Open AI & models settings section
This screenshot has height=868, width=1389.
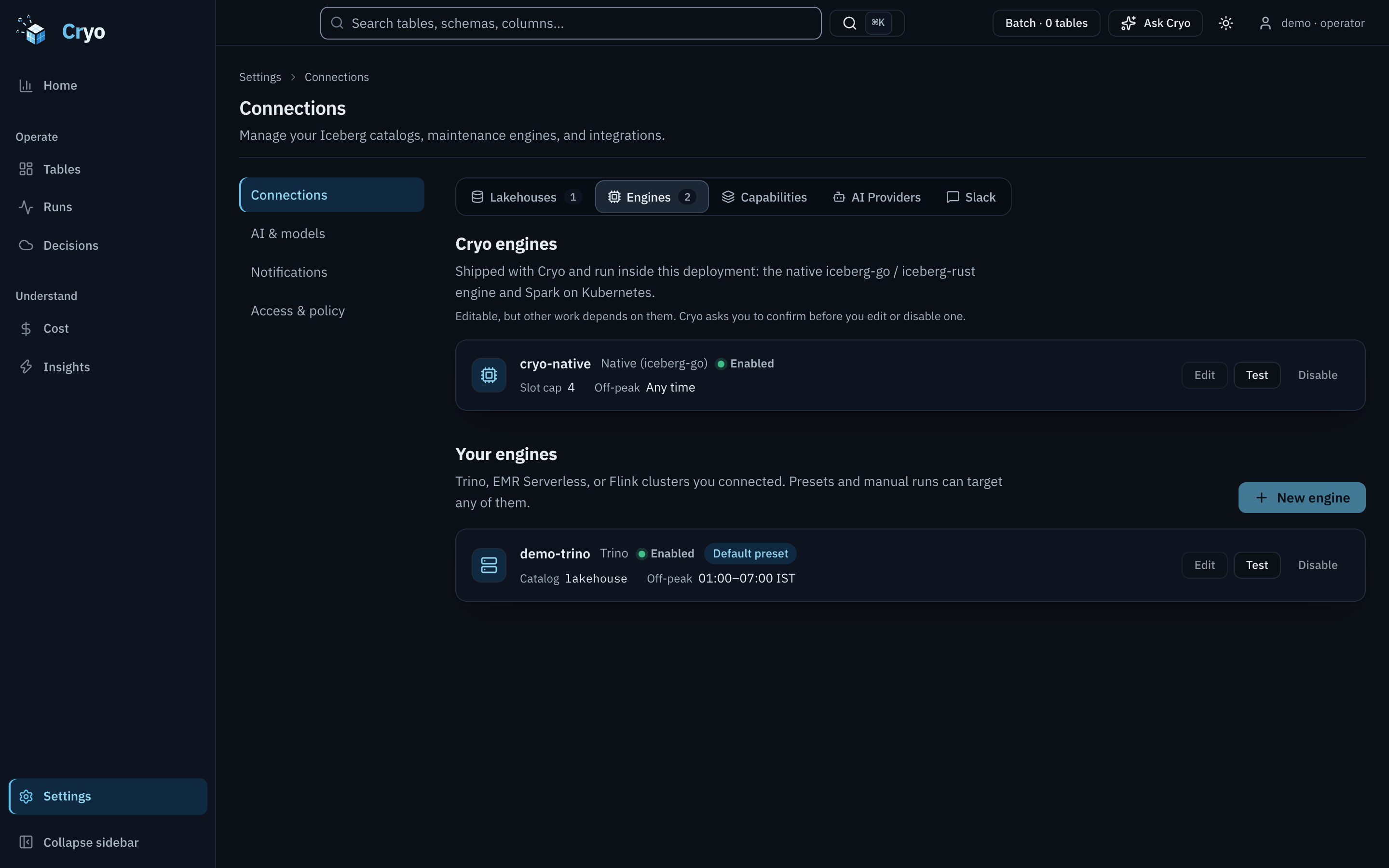click(332, 233)
